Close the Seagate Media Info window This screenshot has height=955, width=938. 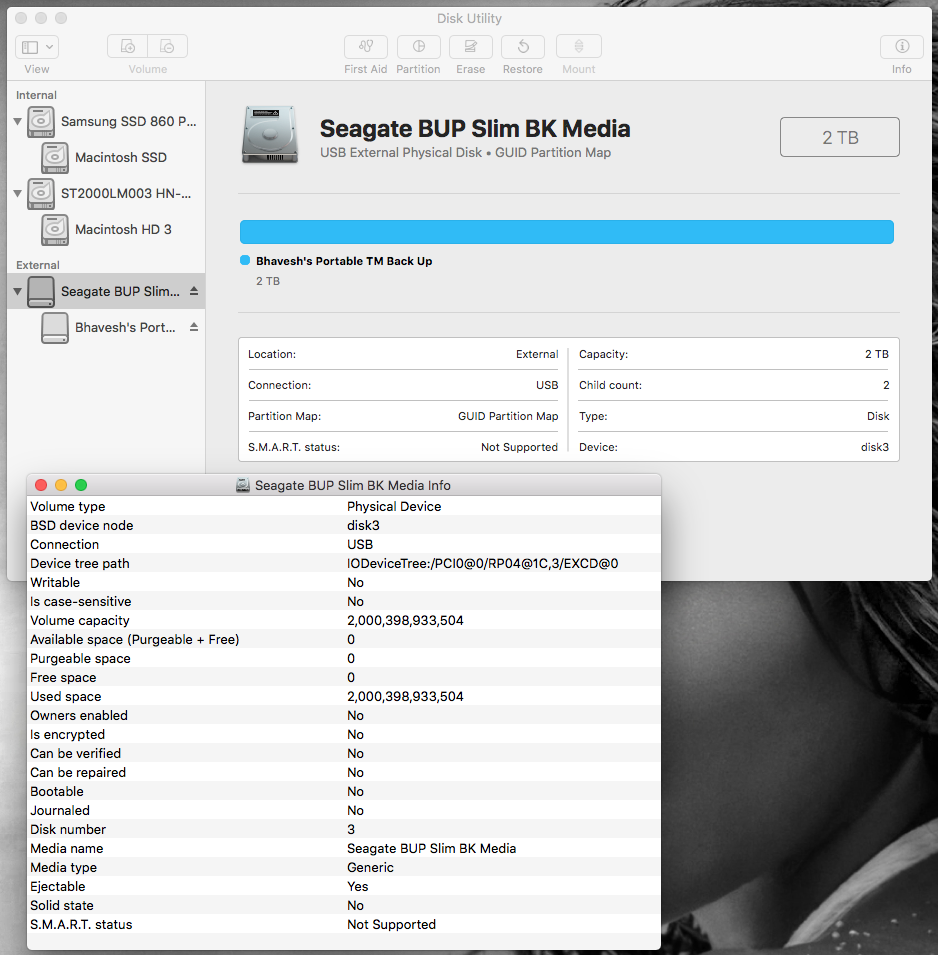coord(41,485)
